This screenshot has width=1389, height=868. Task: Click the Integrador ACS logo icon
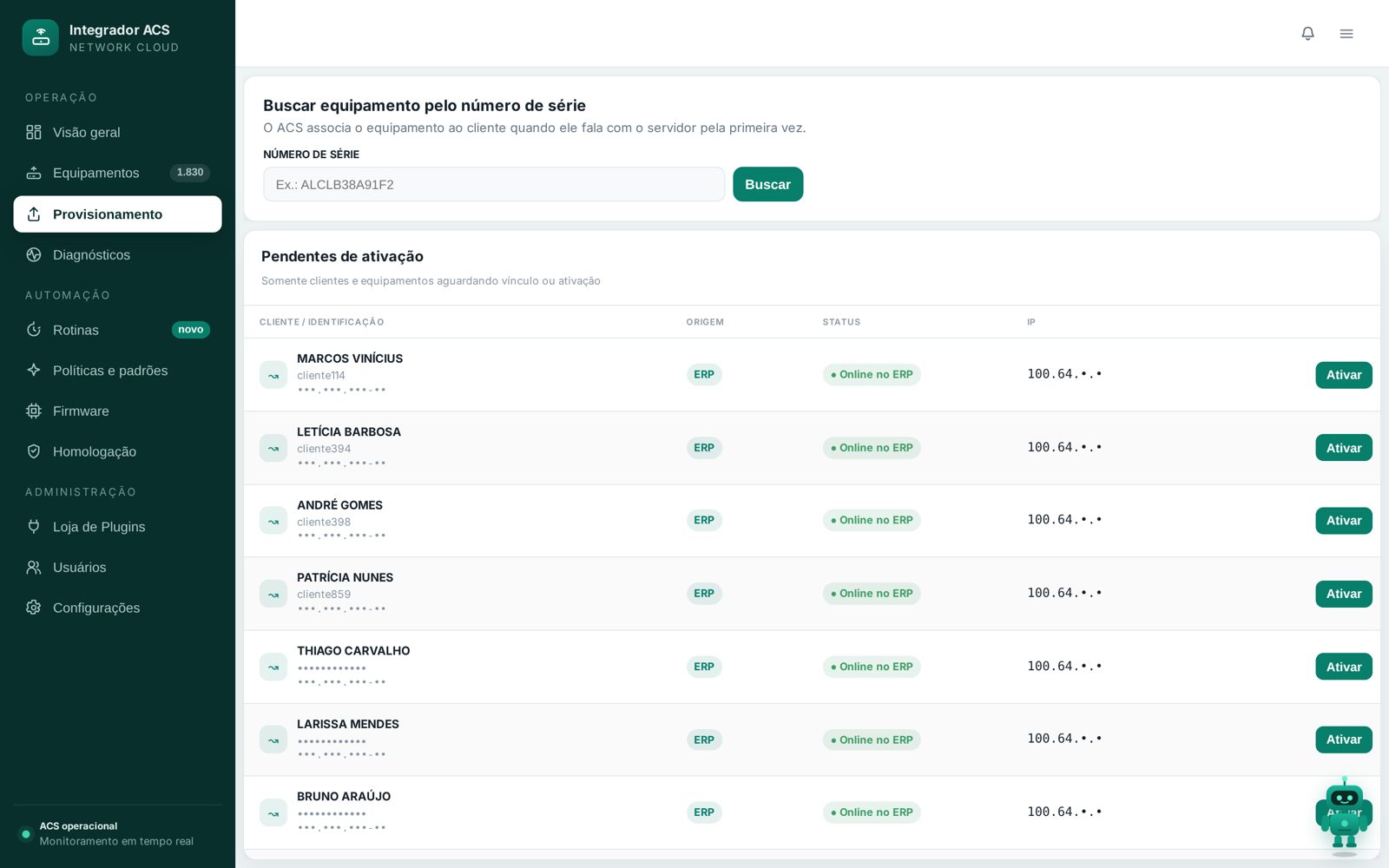40,37
